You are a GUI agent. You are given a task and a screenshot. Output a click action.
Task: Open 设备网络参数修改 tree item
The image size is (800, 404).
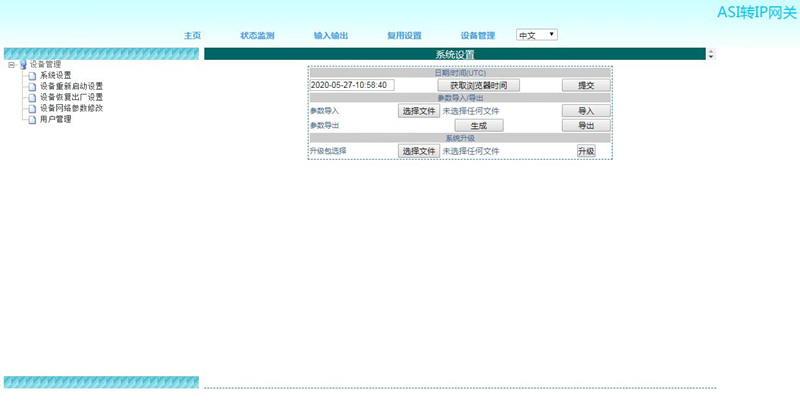tap(71, 108)
